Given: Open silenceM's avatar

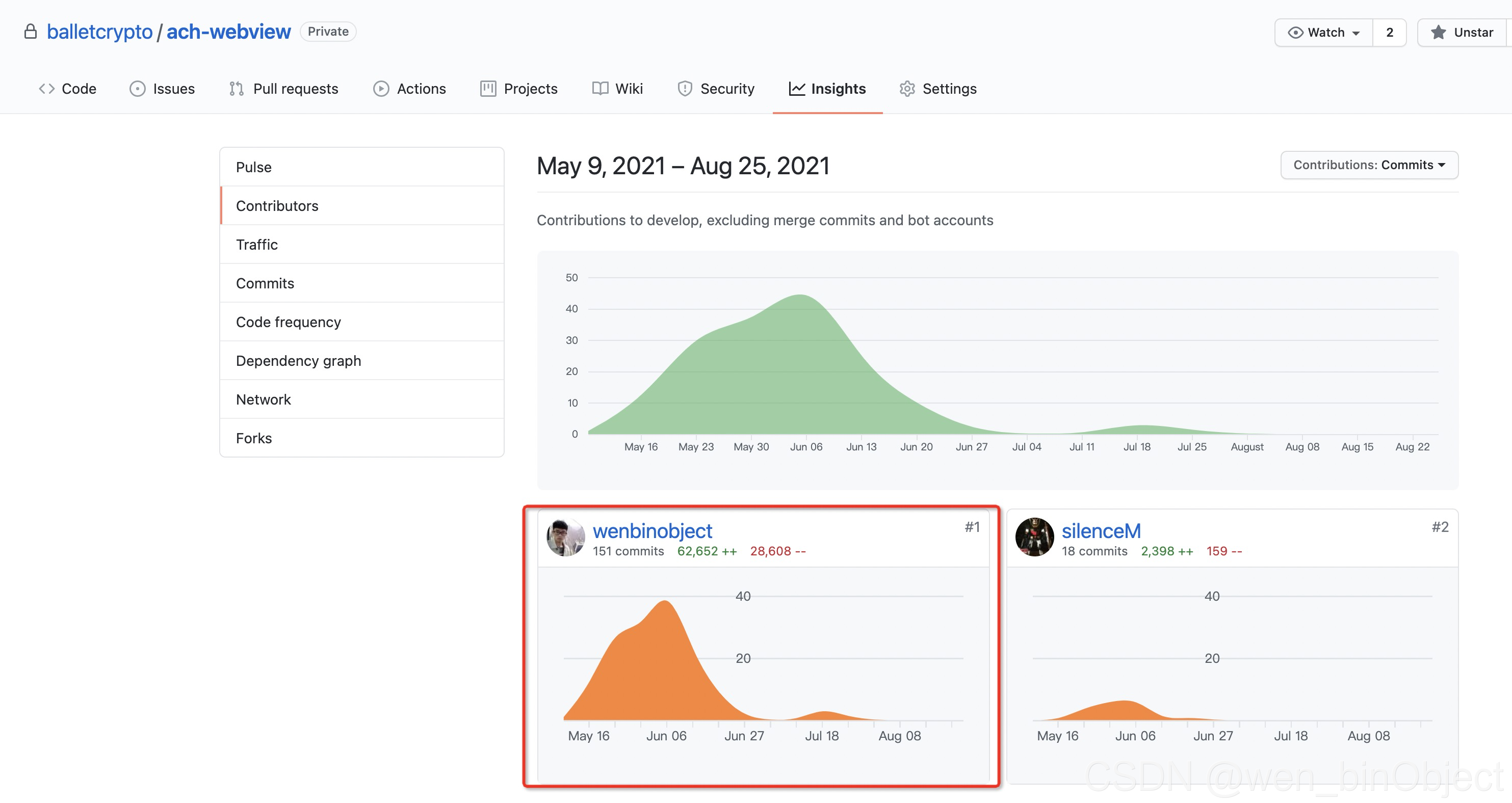Looking at the screenshot, I should click(1034, 538).
